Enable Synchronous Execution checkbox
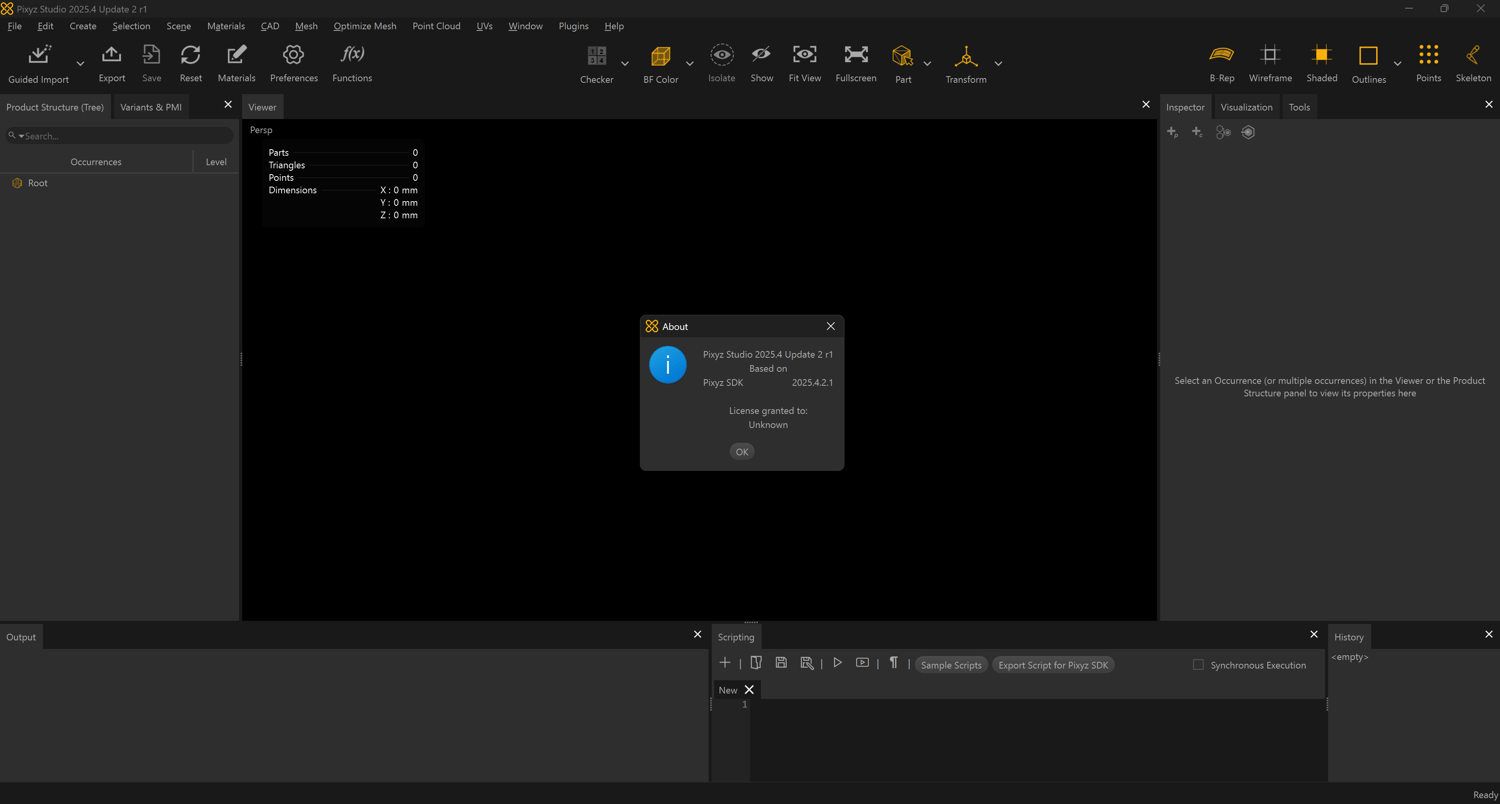The image size is (1500, 804). coord(1198,665)
